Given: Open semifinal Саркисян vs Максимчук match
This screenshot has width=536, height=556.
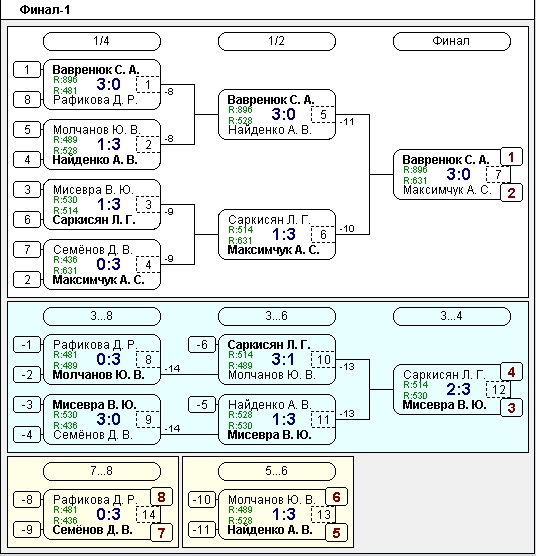Looking at the screenshot, I should tap(277, 234).
